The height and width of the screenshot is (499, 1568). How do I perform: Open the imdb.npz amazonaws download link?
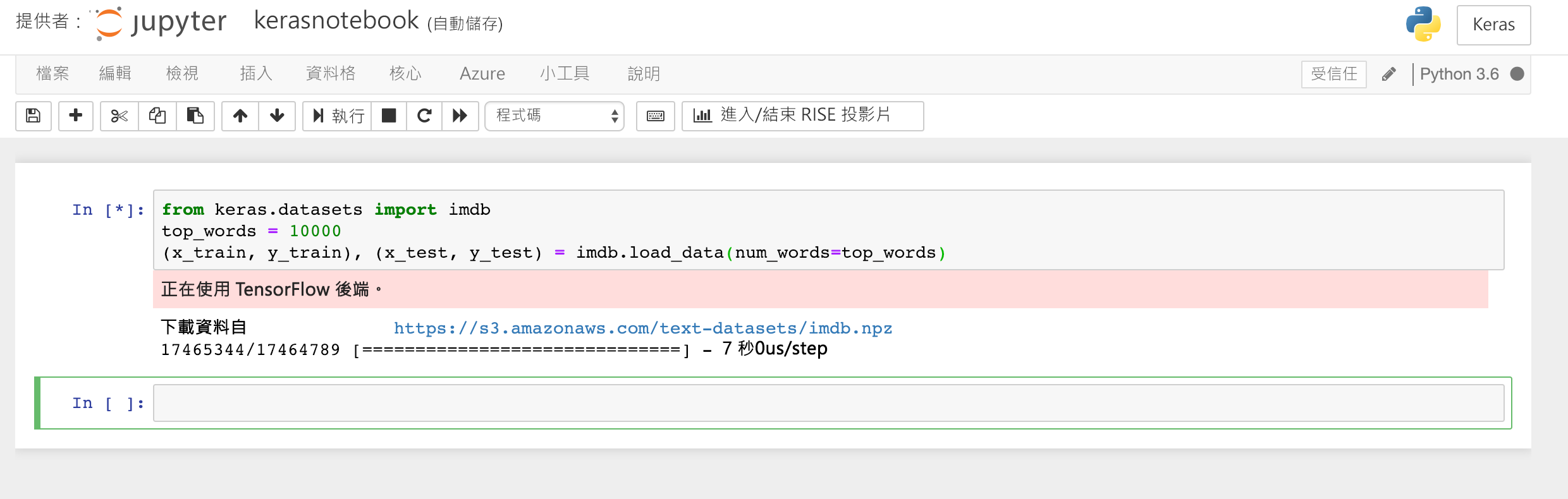click(x=643, y=328)
